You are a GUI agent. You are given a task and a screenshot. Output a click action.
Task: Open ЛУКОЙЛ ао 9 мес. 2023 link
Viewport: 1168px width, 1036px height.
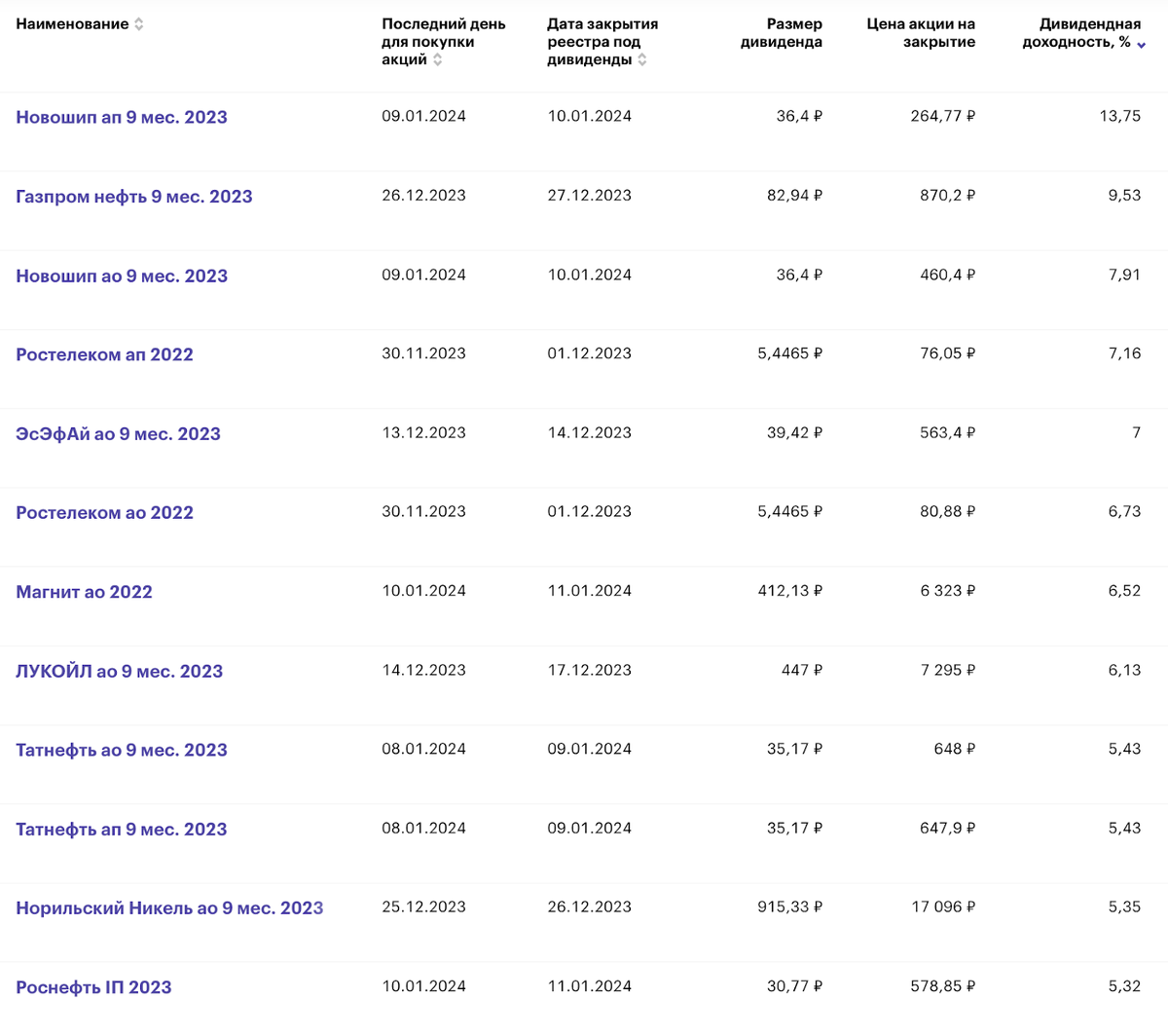tap(119, 671)
